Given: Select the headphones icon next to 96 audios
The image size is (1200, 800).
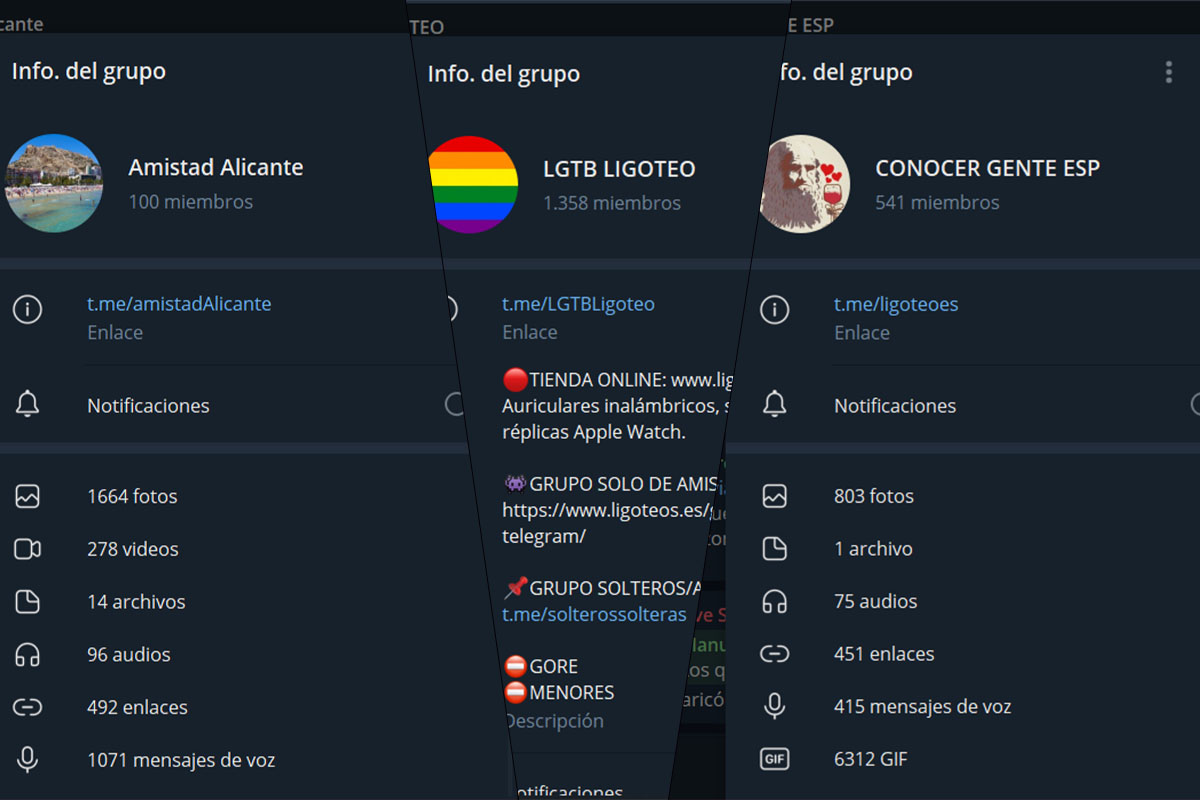Looking at the screenshot, I should pos(27,655).
